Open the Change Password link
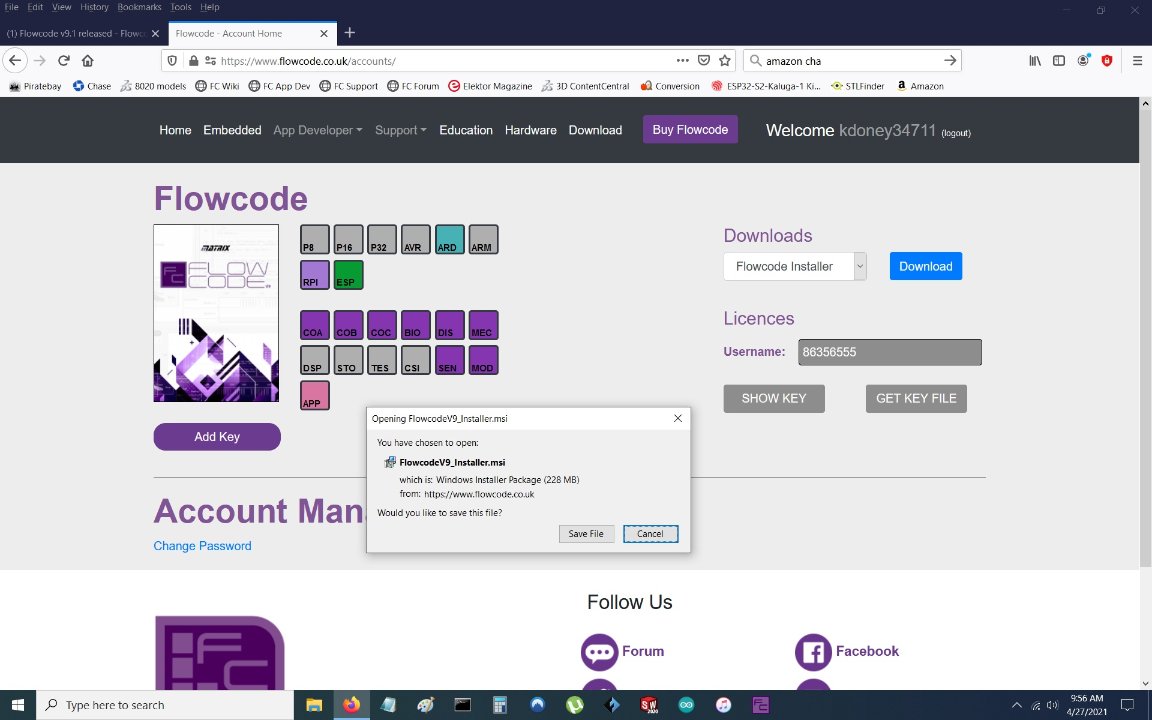1152x720 pixels. (x=202, y=546)
